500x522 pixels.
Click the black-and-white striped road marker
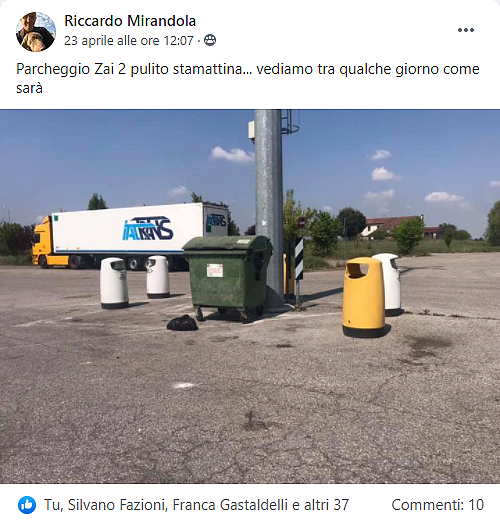click(x=299, y=258)
